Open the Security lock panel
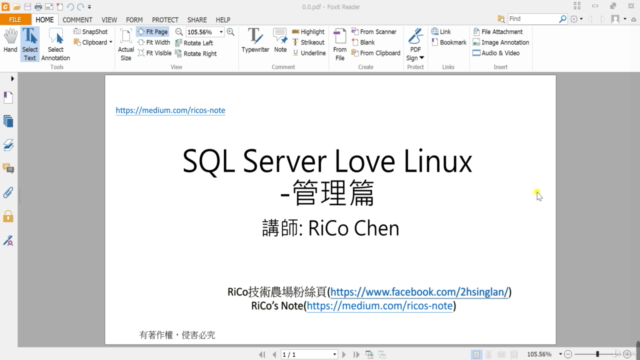640x360 pixels. (8, 216)
